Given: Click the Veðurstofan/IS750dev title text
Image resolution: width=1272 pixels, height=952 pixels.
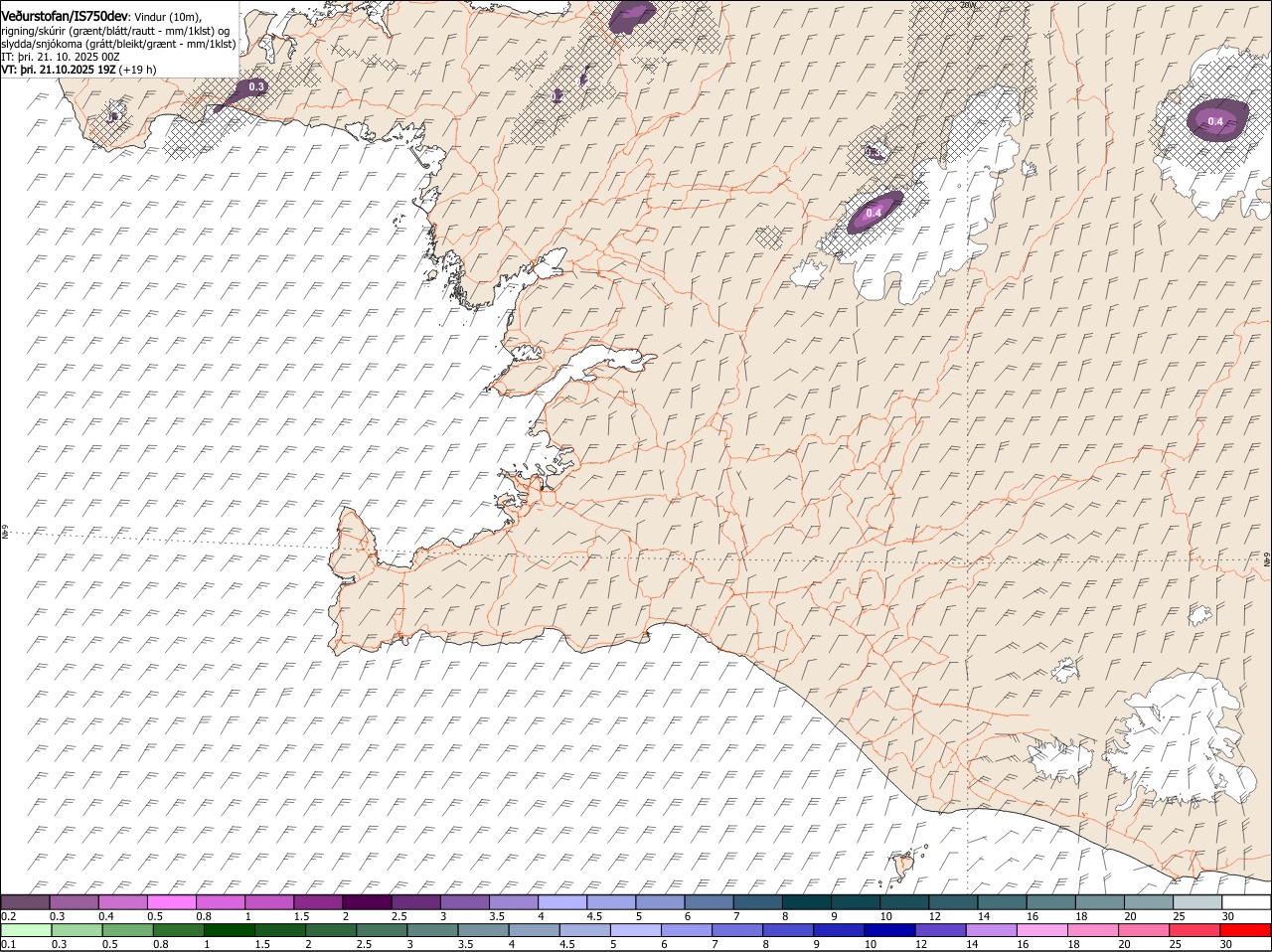Looking at the screenshot, I should pos(65,16).
